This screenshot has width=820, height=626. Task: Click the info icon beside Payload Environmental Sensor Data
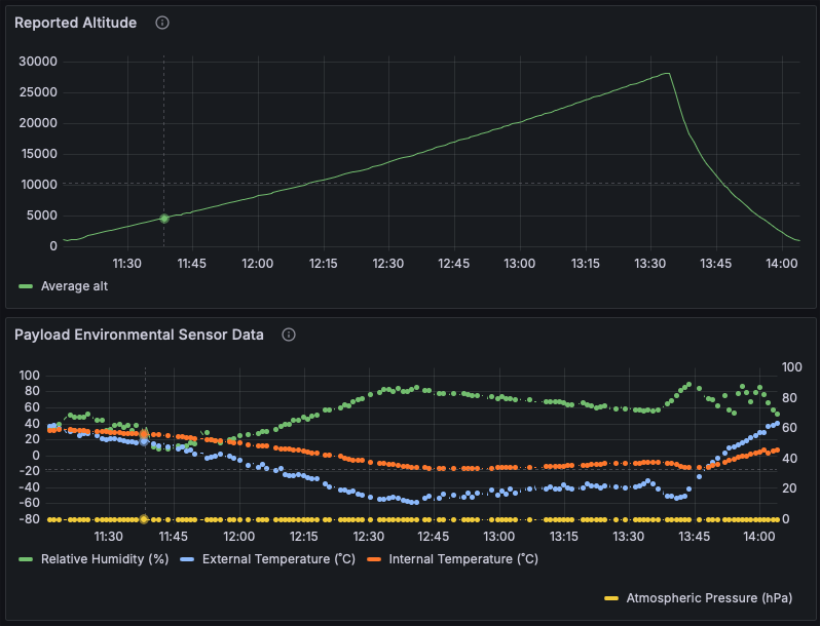pyautogui.click(x=289, y=335)
